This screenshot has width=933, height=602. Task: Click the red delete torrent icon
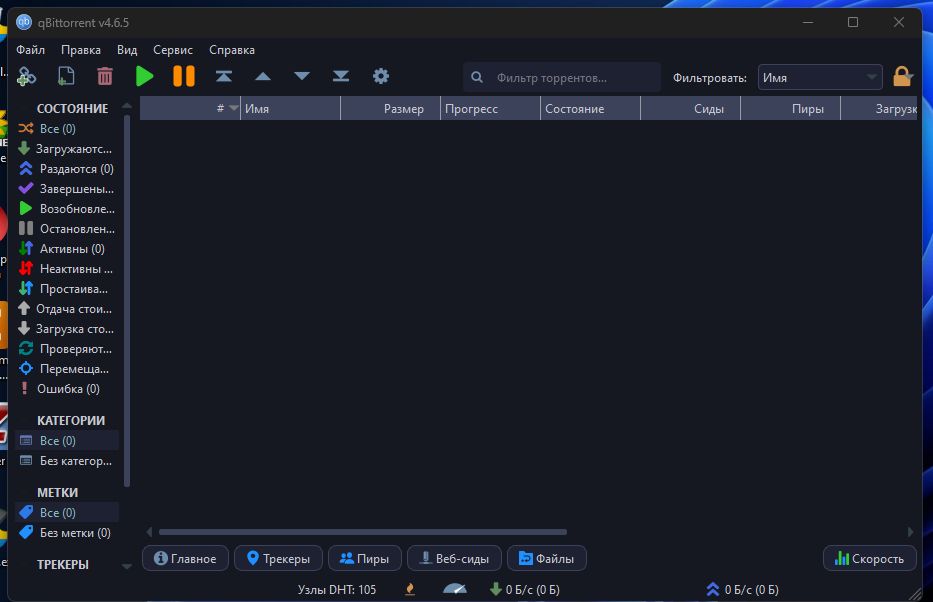[105, 76]
